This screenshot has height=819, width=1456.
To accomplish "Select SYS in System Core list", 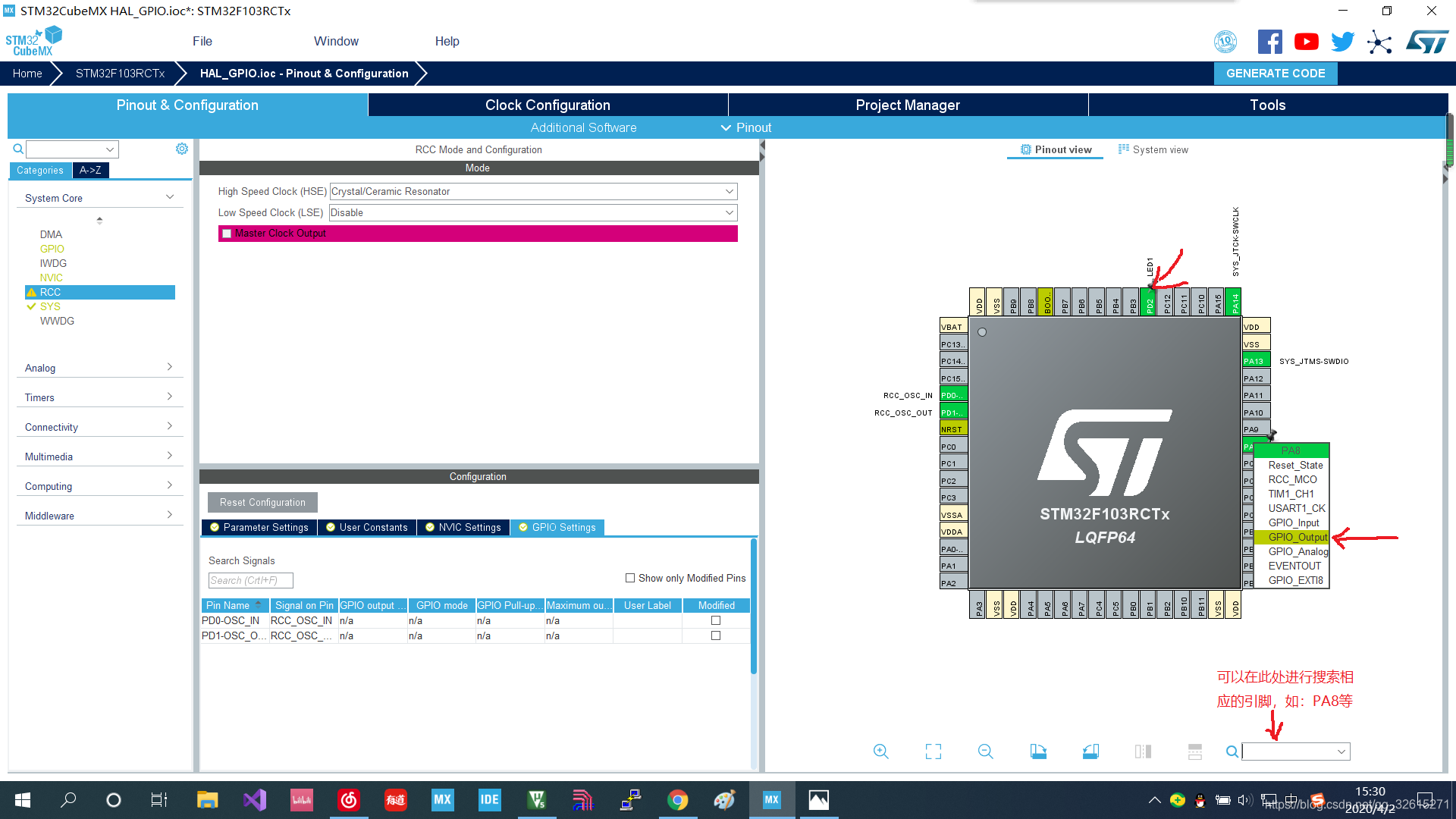I will point(50,306).
